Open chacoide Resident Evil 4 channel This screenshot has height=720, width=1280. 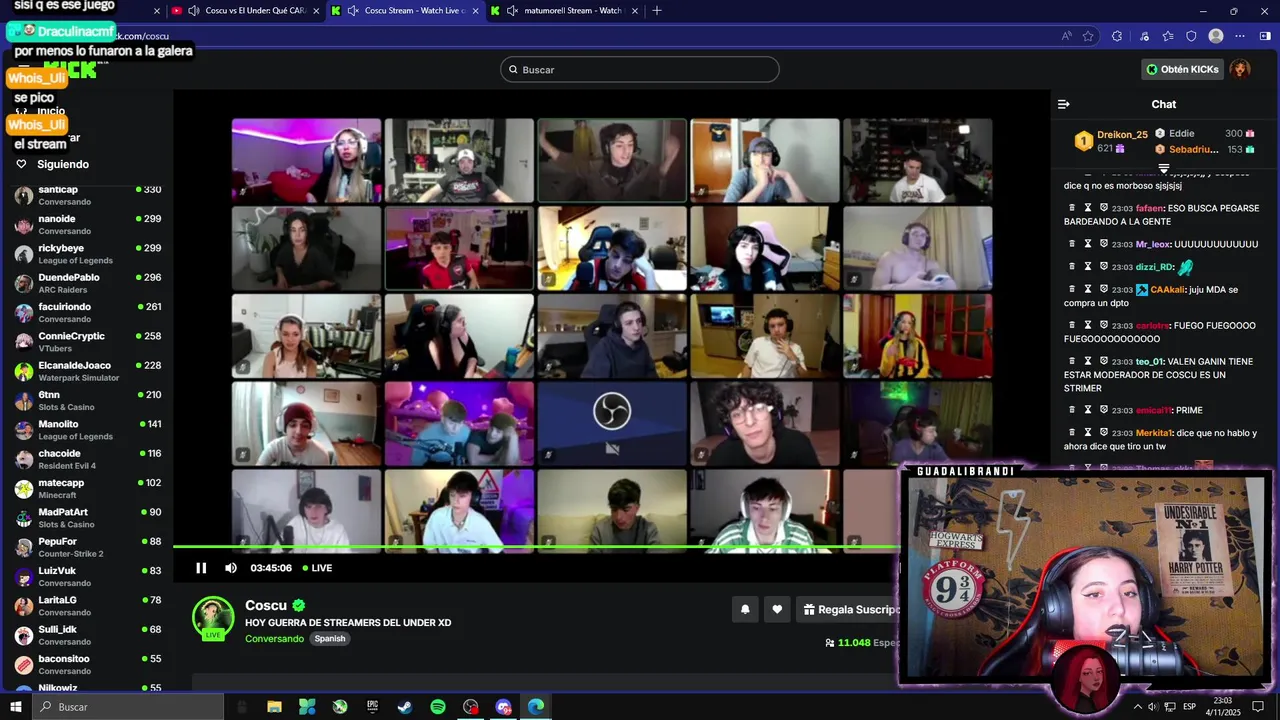click(87, 459)
